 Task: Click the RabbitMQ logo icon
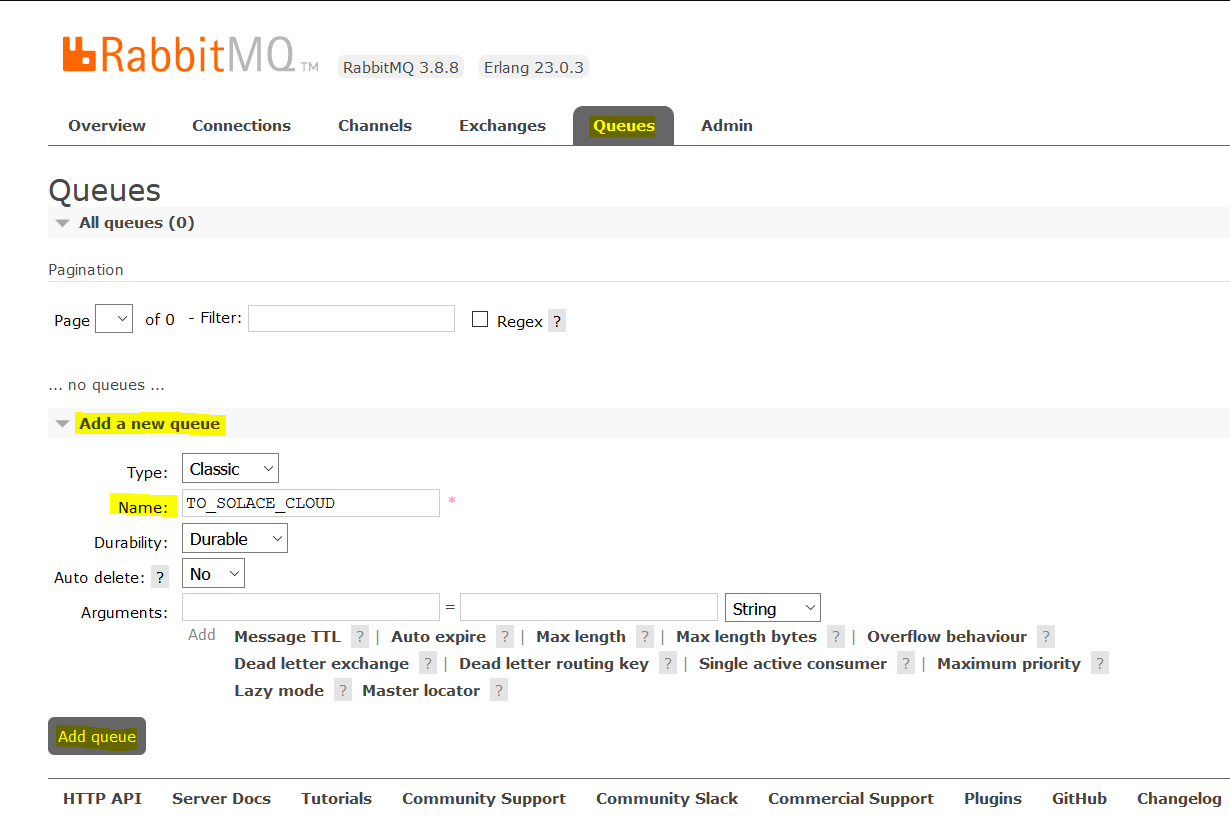point(77,52)
